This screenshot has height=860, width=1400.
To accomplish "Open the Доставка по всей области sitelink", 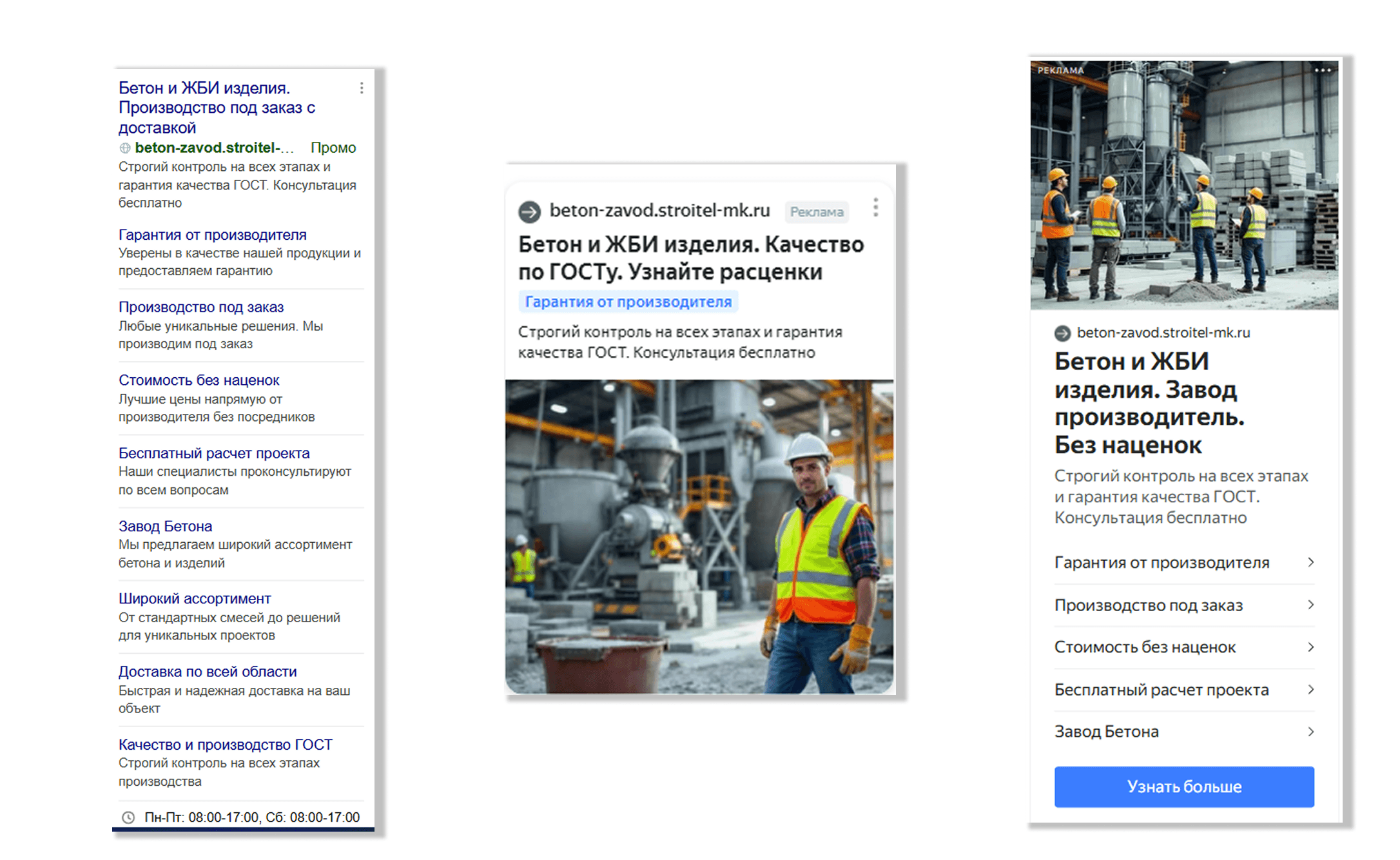I will tap(208, 672).
